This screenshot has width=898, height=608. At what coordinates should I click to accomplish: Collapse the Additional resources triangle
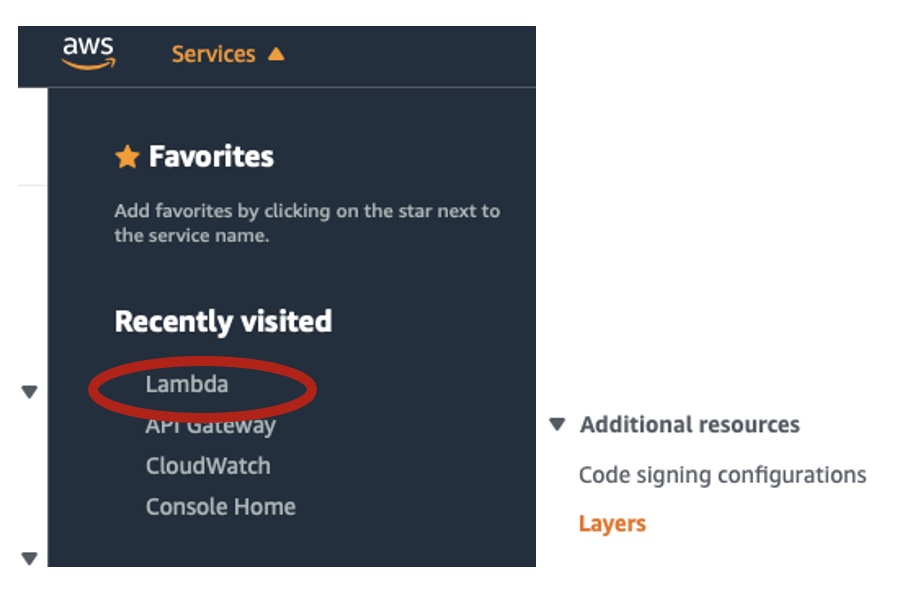(x=557, y=425)
